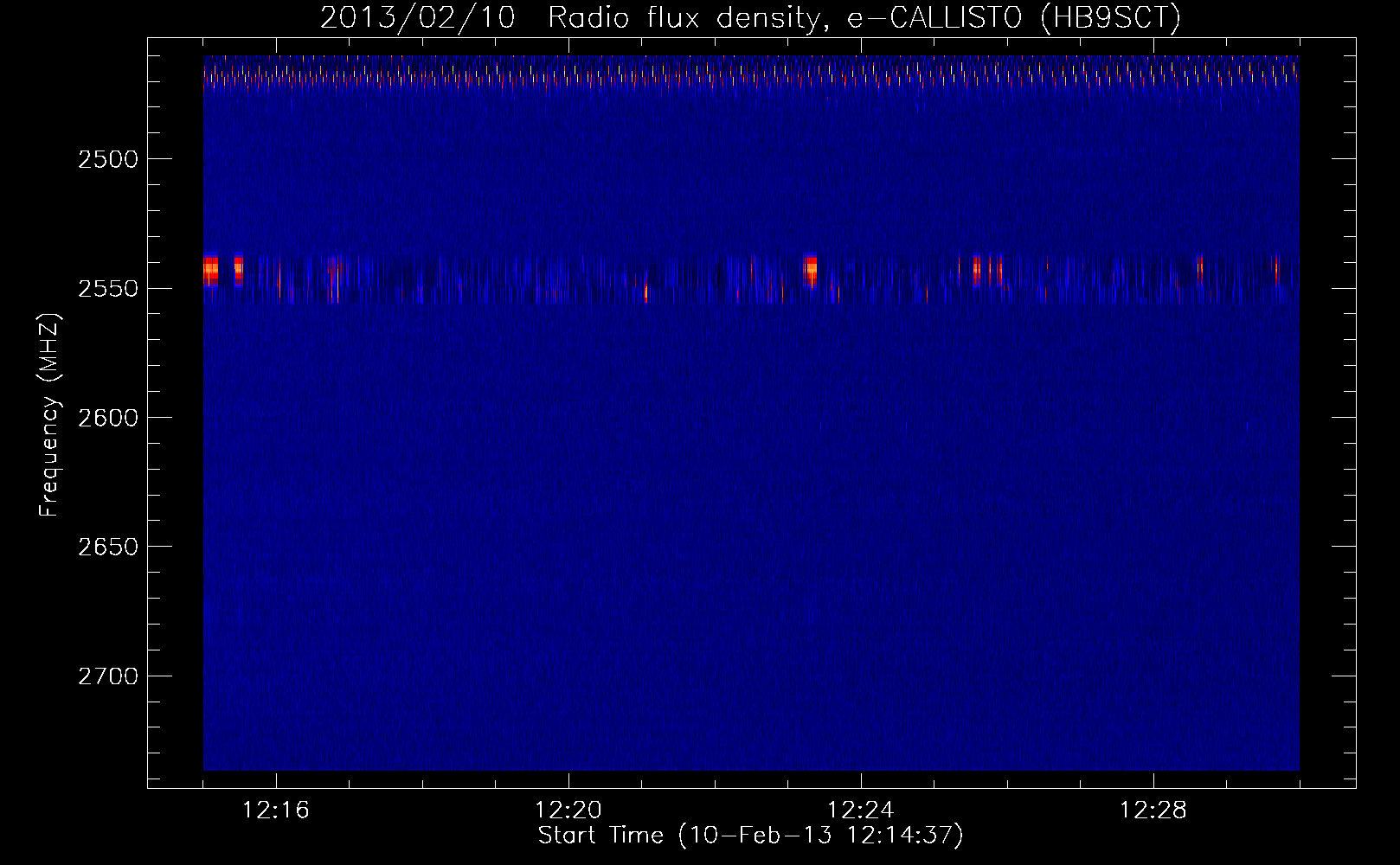Select the 2550 frequency axis label
1400x865 pixels.
pyautogui.click(x=108, y=289)
